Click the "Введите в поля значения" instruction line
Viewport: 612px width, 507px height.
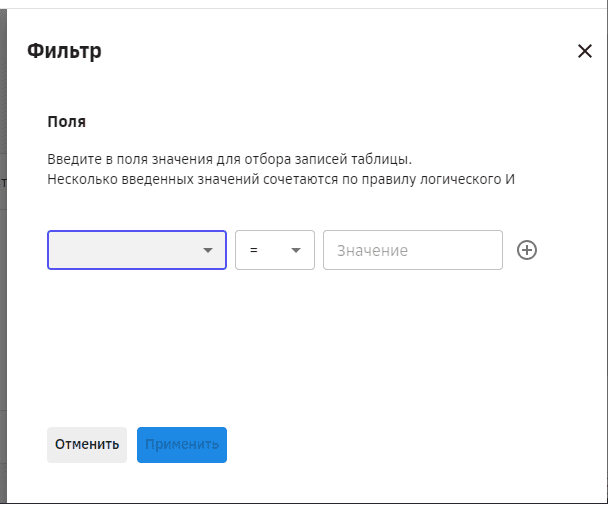point(229,159)
